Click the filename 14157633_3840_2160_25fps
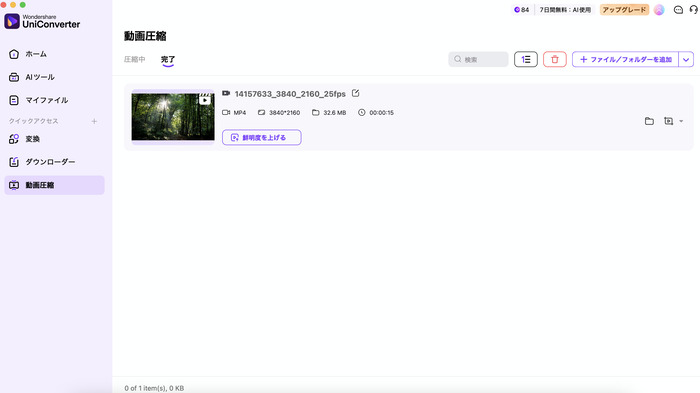 point(290,94)
